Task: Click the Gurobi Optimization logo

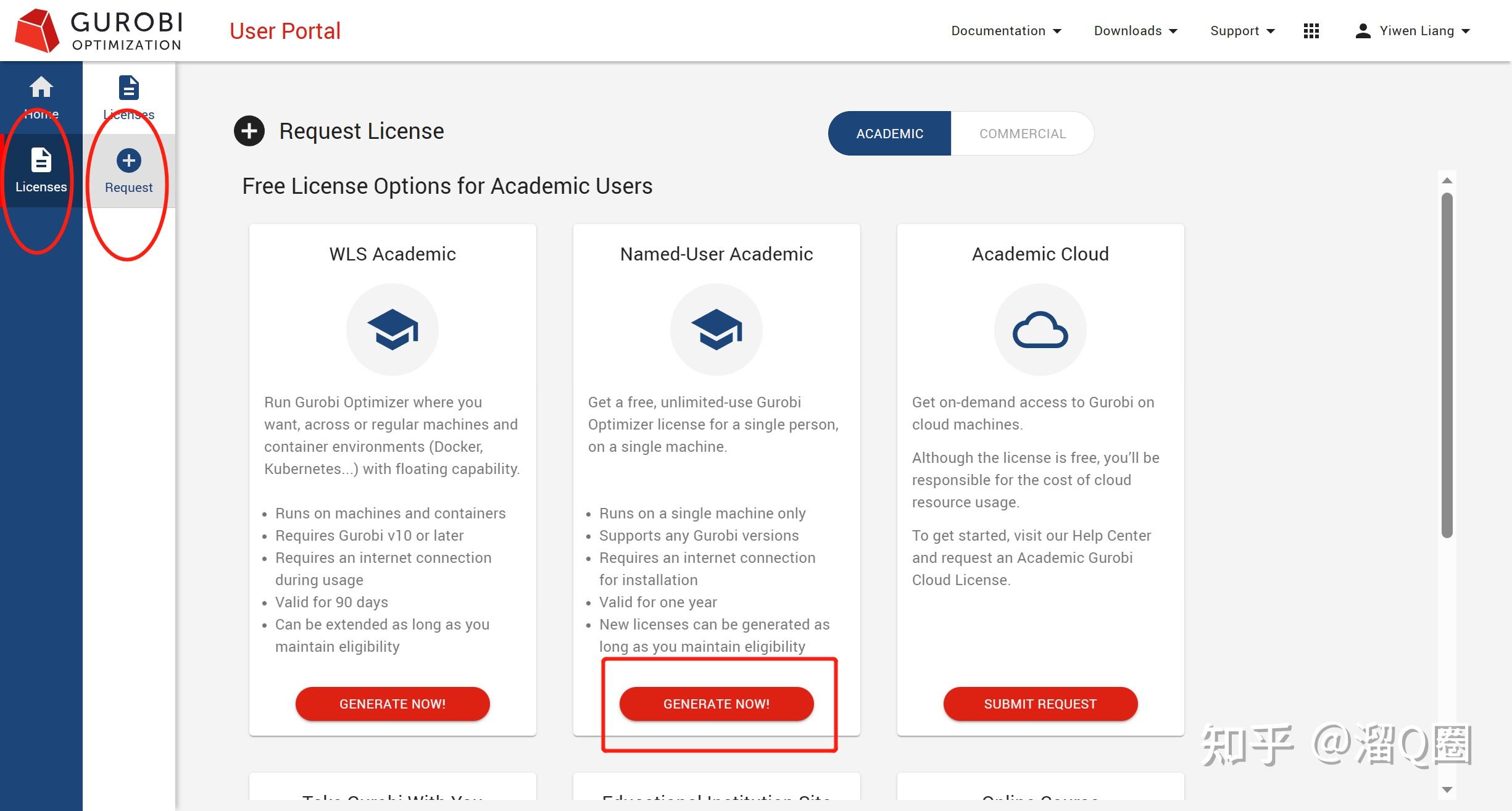Action: pyautogui.click(x=99, y=30)
